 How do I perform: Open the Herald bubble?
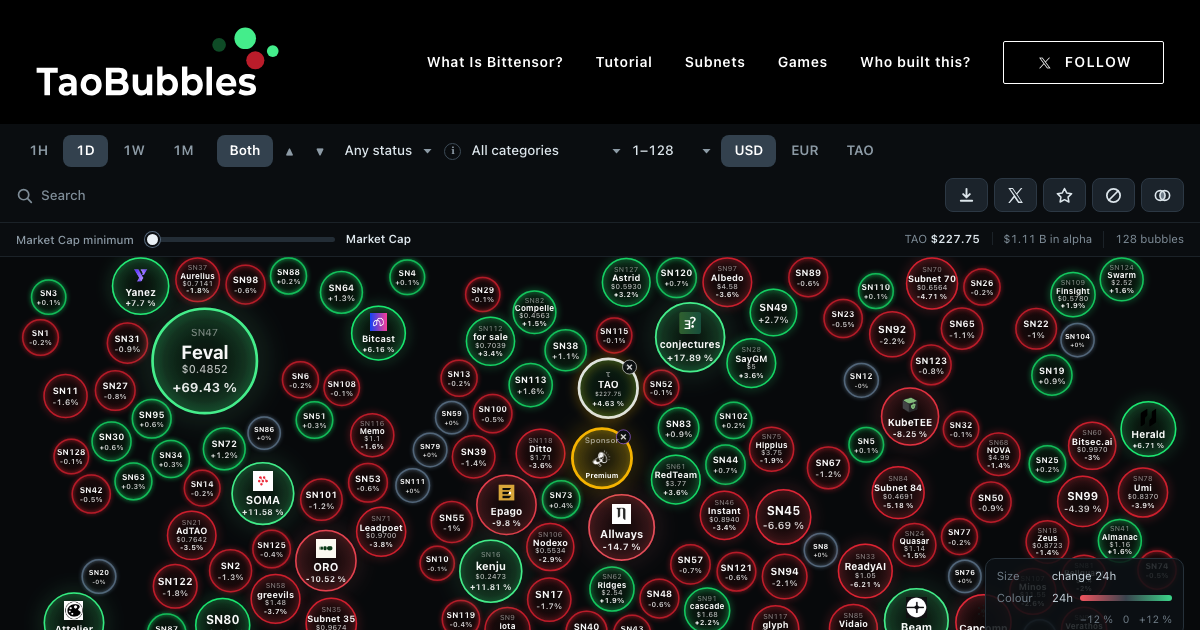1148,428
